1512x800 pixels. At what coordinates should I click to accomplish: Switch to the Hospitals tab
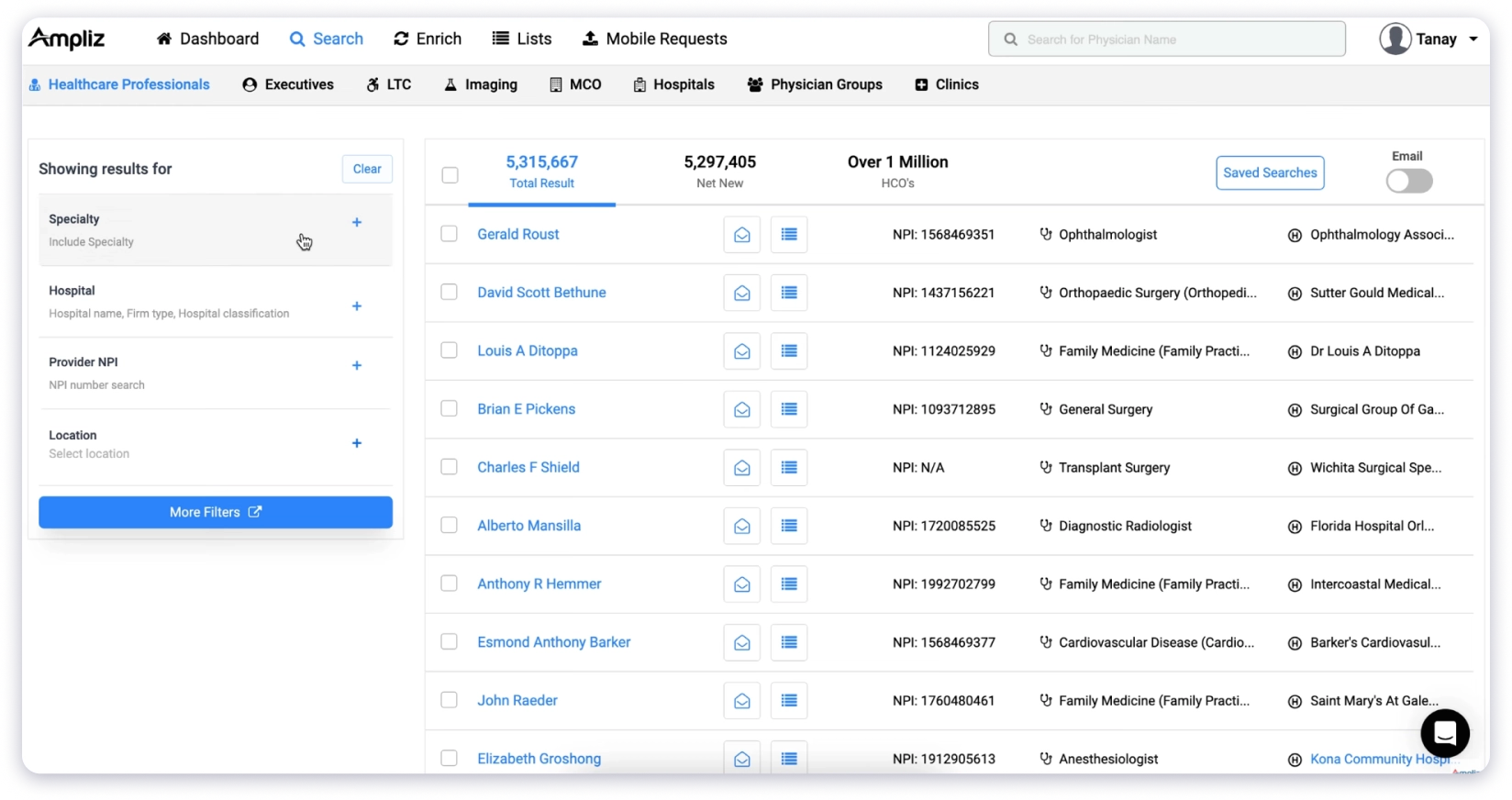(x=674, y=84)
